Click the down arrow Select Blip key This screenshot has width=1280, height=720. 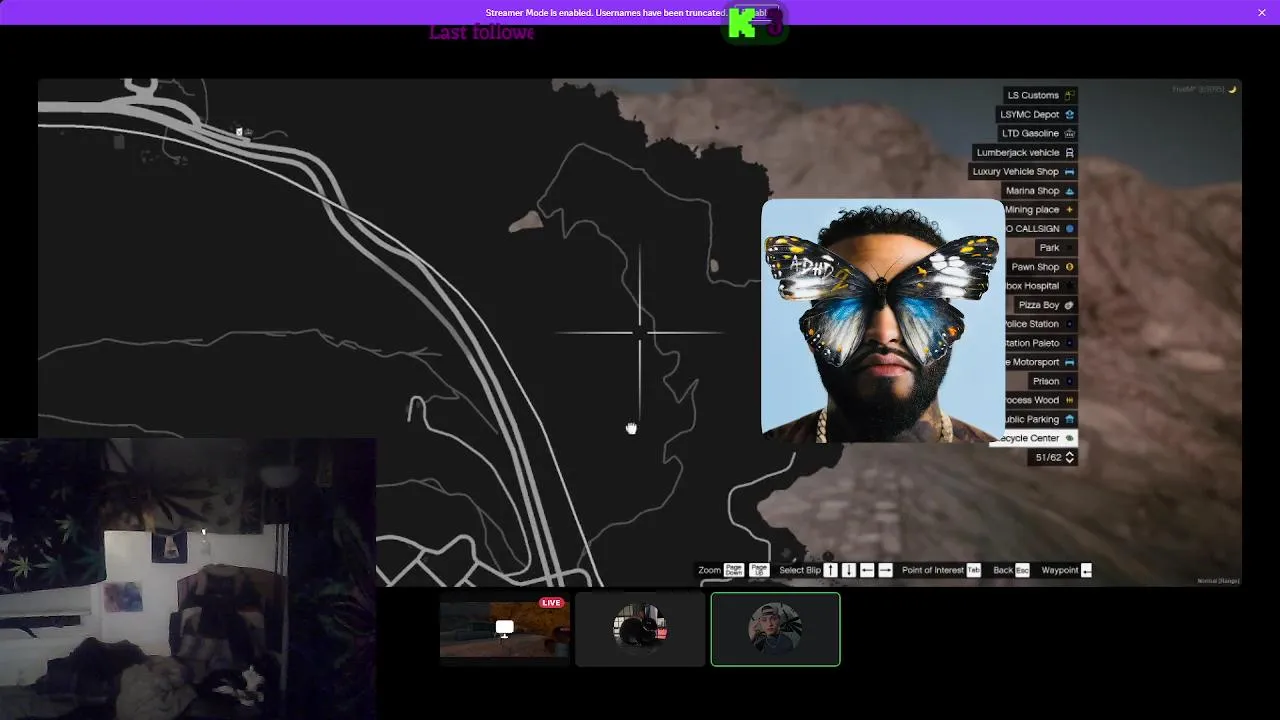(x=848, y=570)
